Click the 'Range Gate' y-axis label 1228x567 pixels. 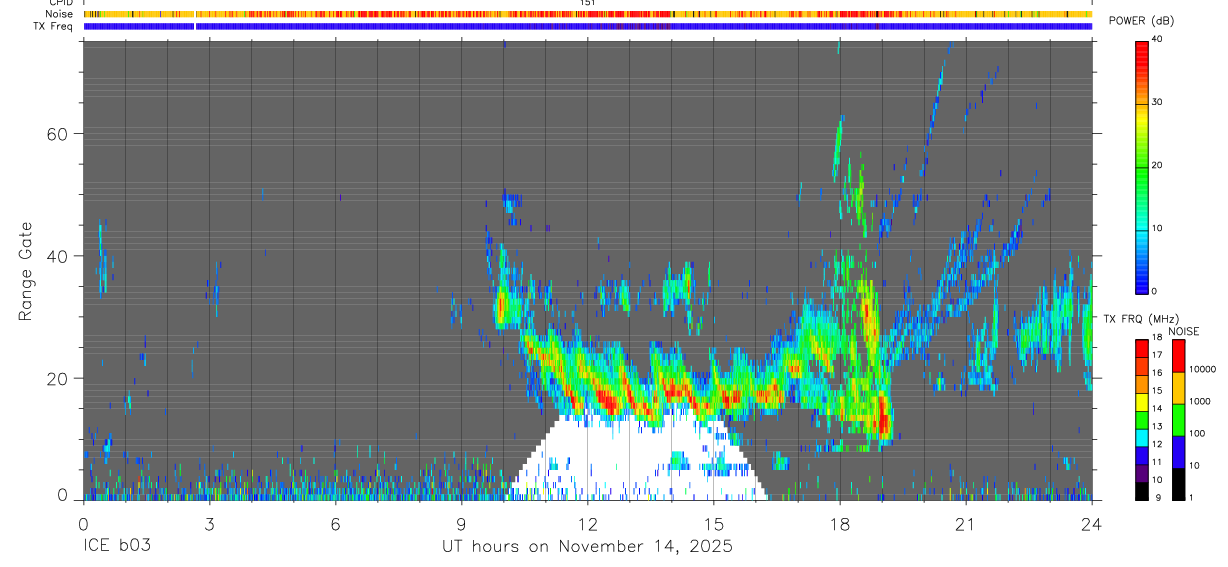[x=25, y=269]
